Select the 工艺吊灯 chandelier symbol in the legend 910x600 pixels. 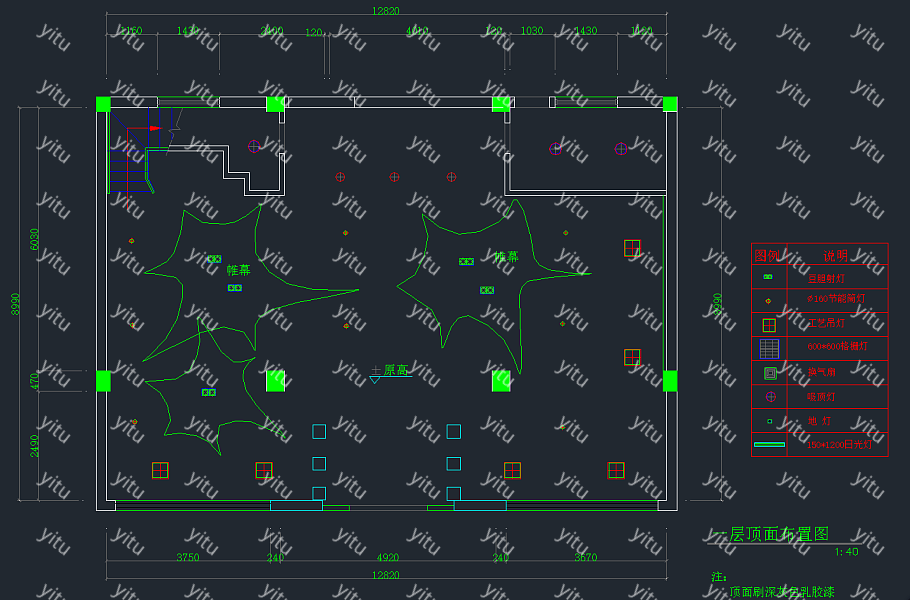769,325
